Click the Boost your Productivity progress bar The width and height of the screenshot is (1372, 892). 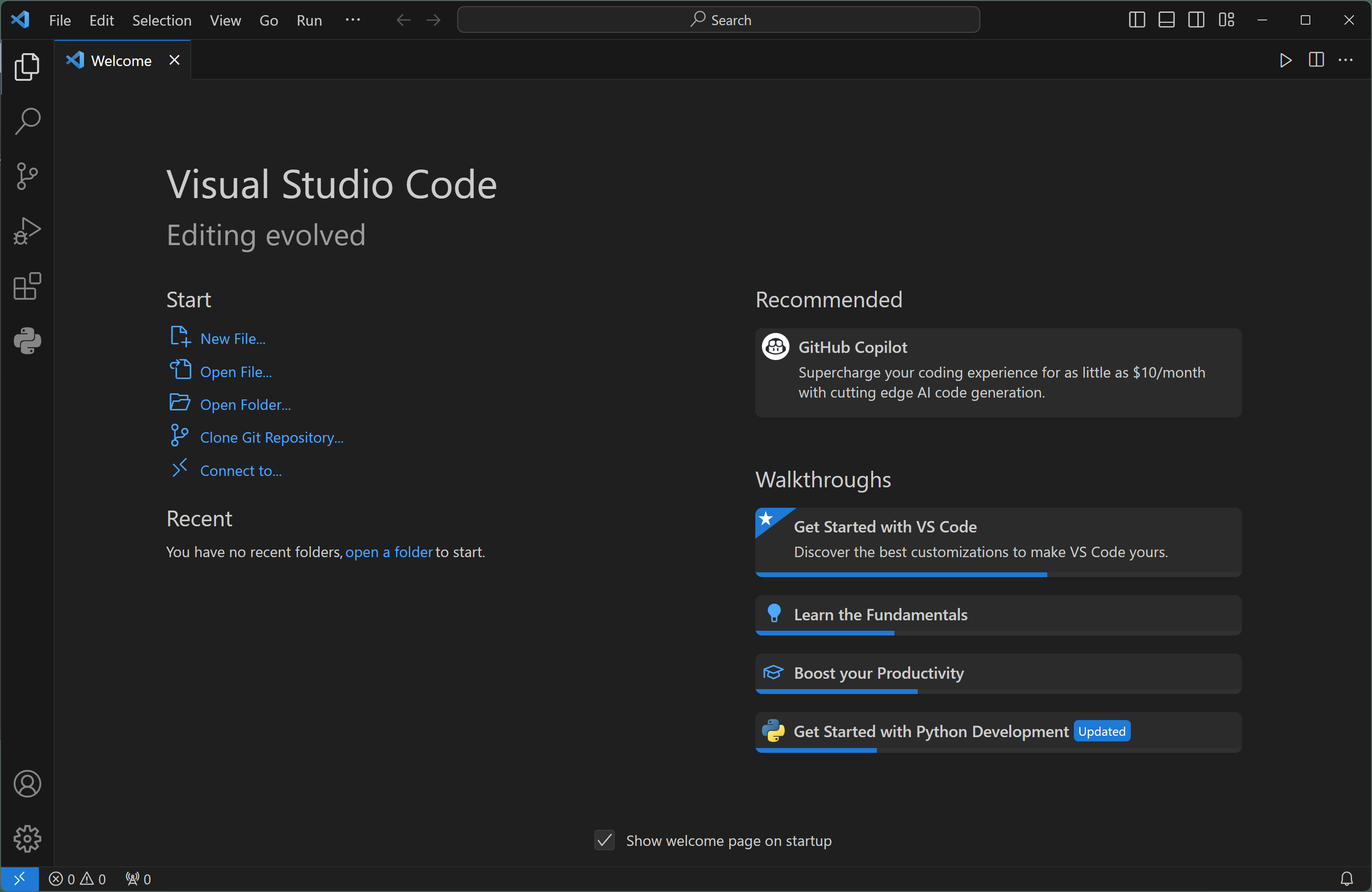tap(998, 692)
